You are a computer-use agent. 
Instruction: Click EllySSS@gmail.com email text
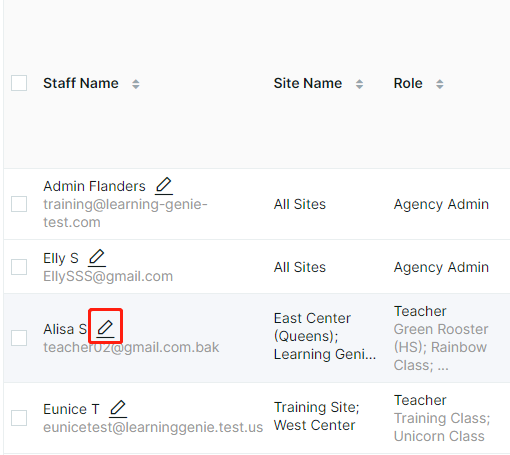(108, 276)
